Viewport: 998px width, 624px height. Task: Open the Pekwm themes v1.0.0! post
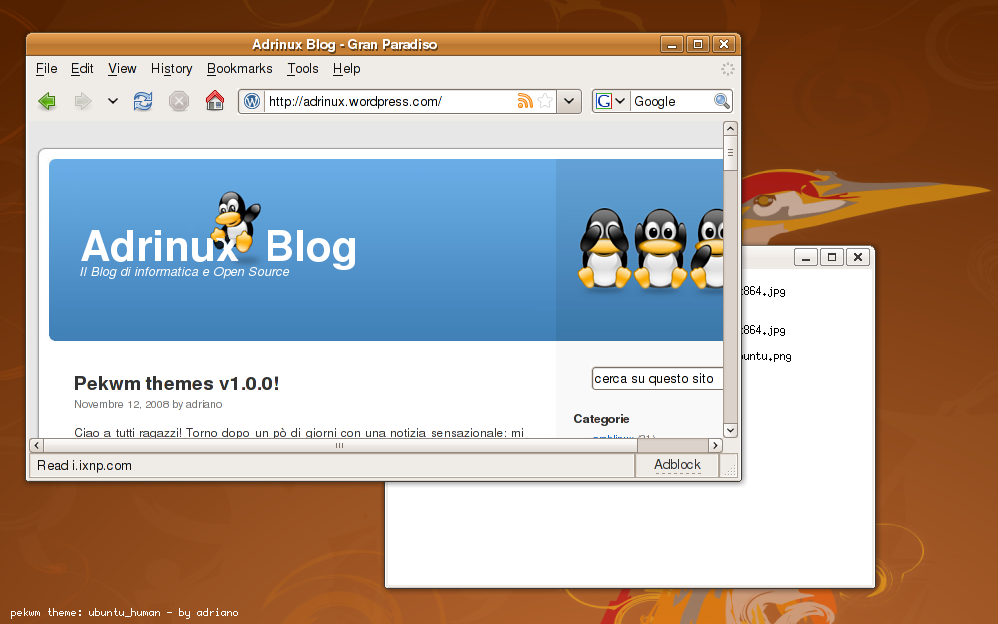point(176,383)
